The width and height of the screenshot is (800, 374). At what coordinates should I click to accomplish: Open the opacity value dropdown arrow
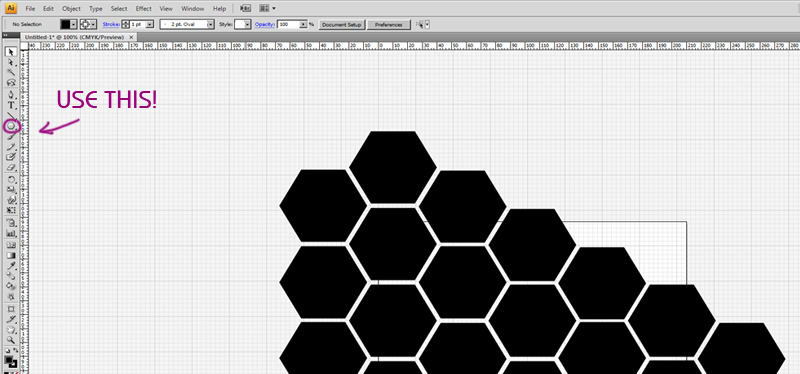(303, 24)
